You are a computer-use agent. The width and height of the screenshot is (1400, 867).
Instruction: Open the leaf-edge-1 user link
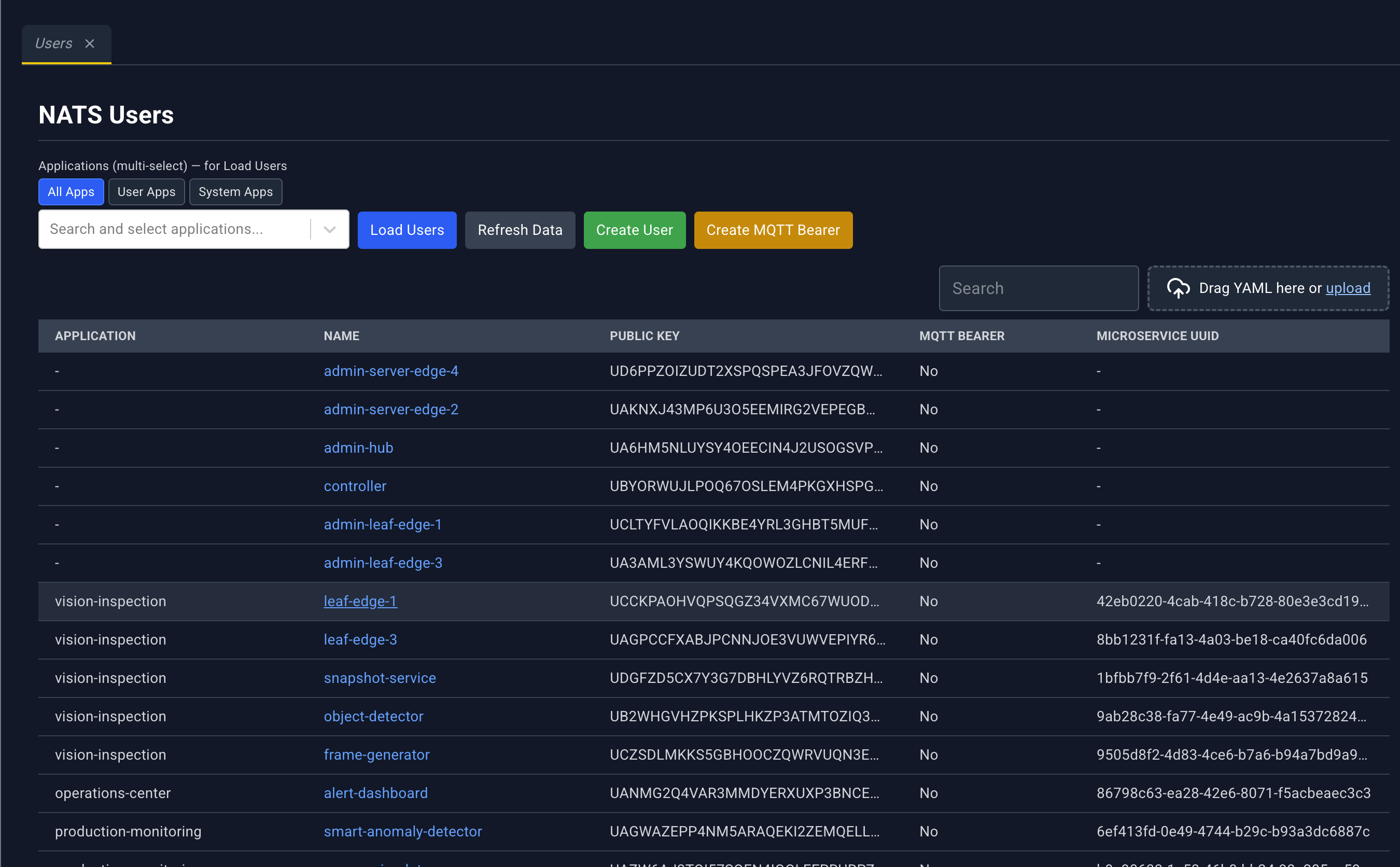pyautogui.click(x=360, y=602)
